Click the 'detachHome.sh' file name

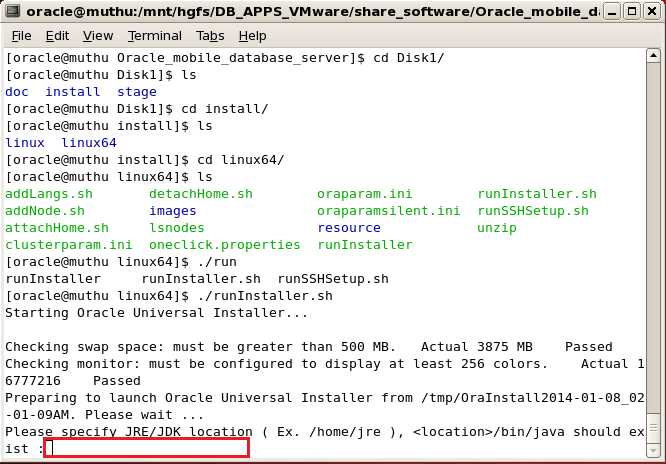coord(201,194)
